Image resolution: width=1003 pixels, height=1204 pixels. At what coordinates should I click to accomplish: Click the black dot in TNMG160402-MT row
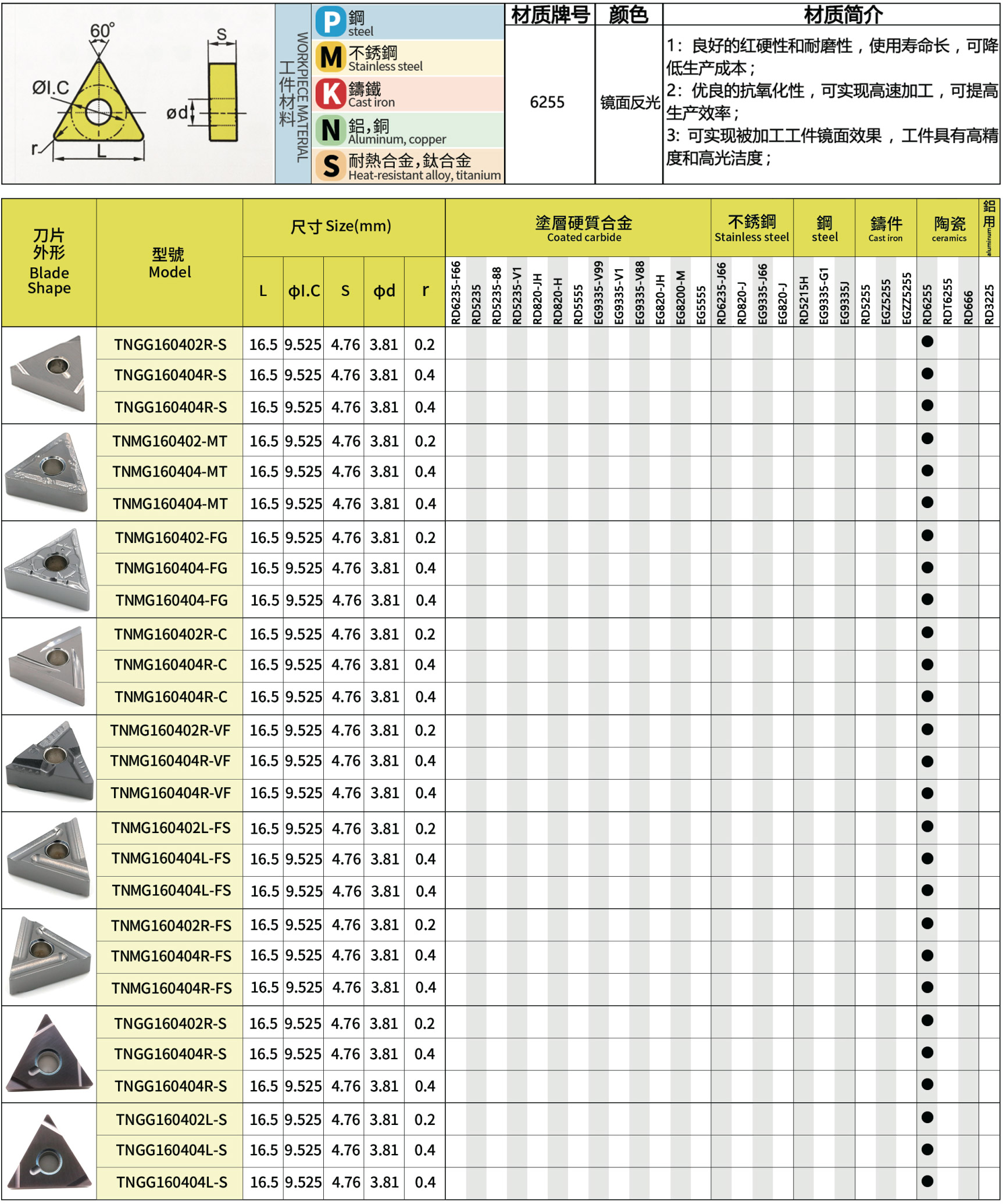[927, 439]
